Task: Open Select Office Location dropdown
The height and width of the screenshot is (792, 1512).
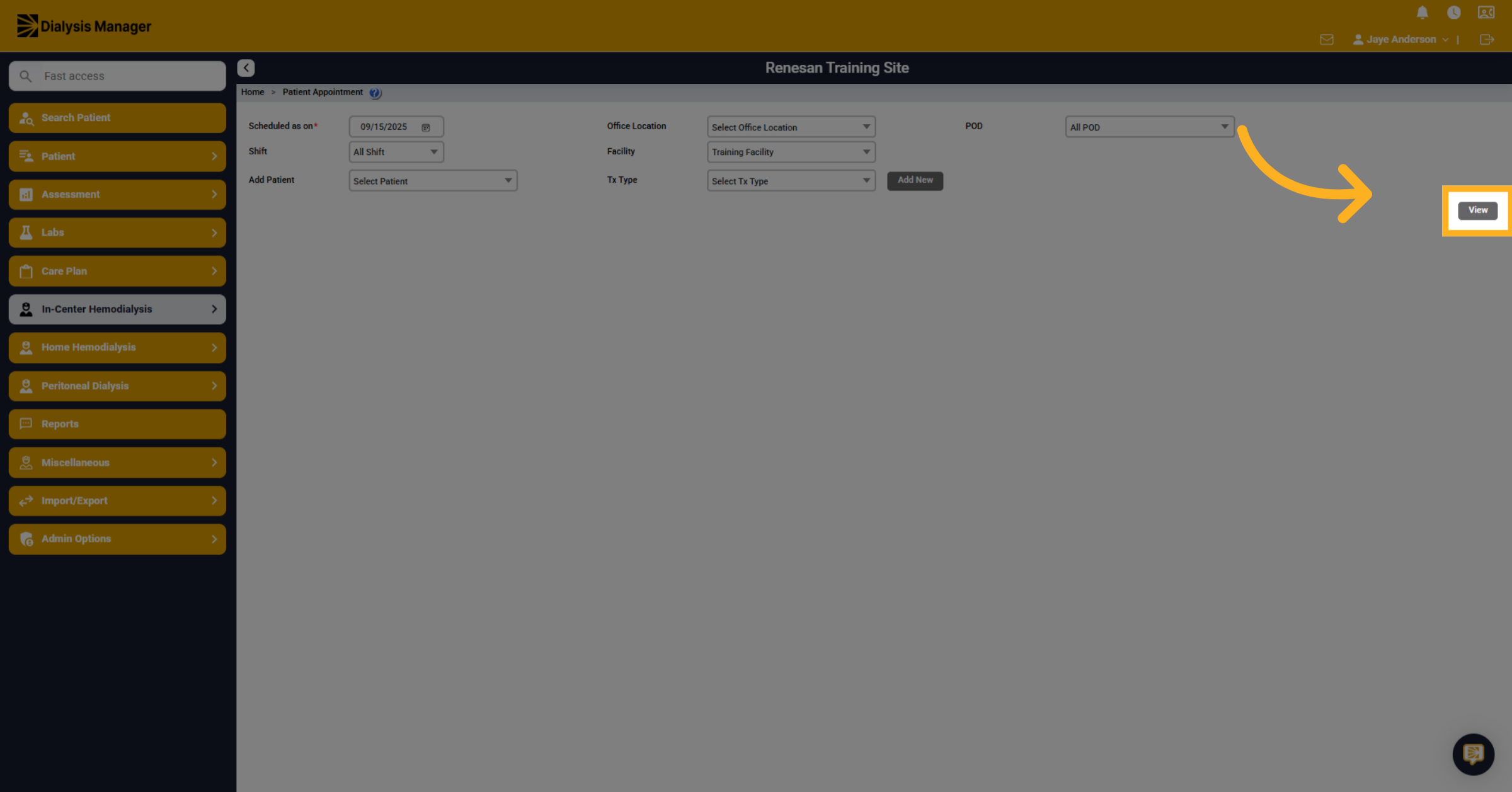Action: point(791,127)
